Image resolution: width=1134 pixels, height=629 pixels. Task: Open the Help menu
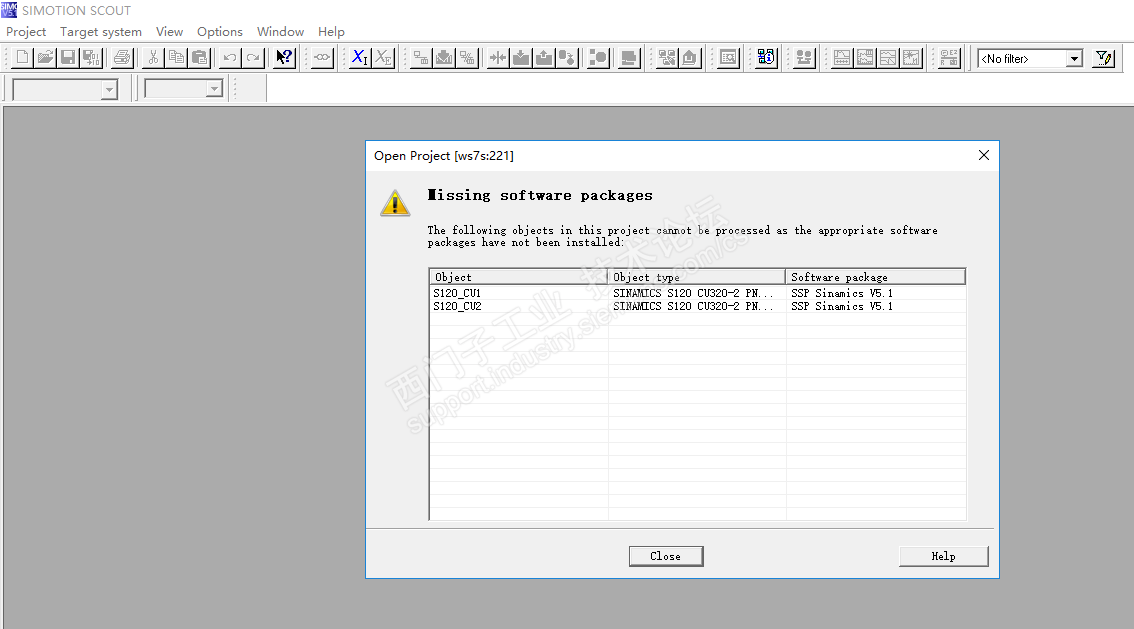click(x=331, y=32)
